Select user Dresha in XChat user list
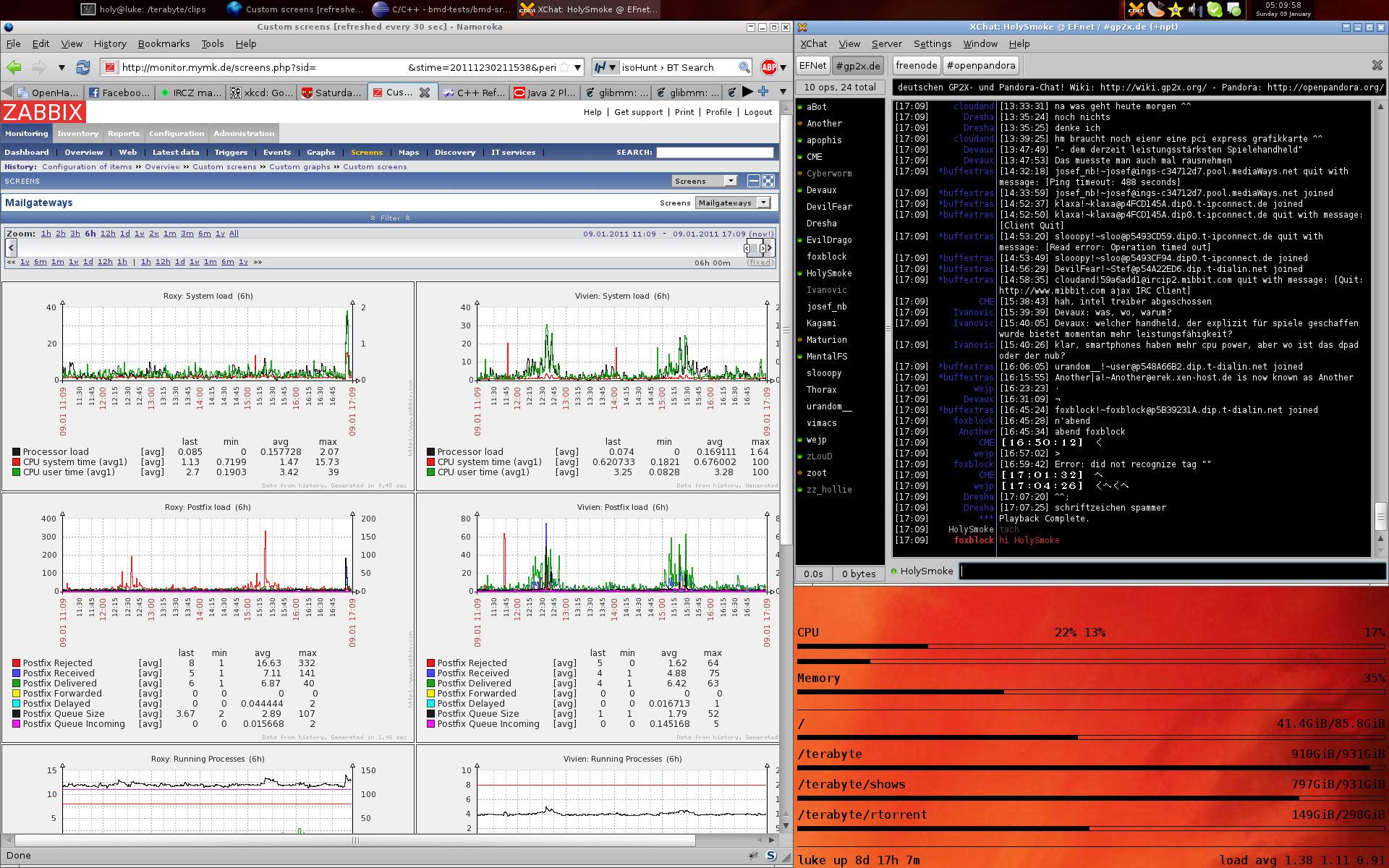The width and height of the screenshot is (1389, 868). tap(822, 223)
